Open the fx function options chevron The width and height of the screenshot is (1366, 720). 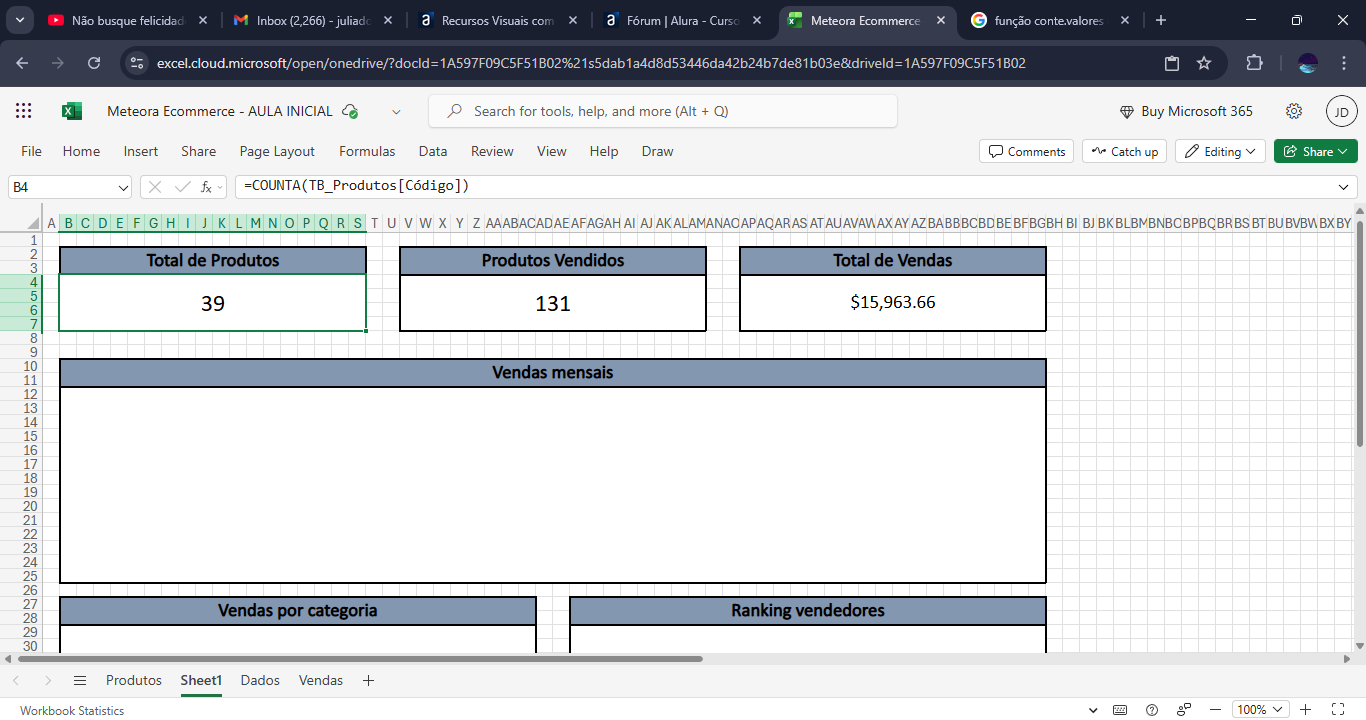[x=220, y=187]
